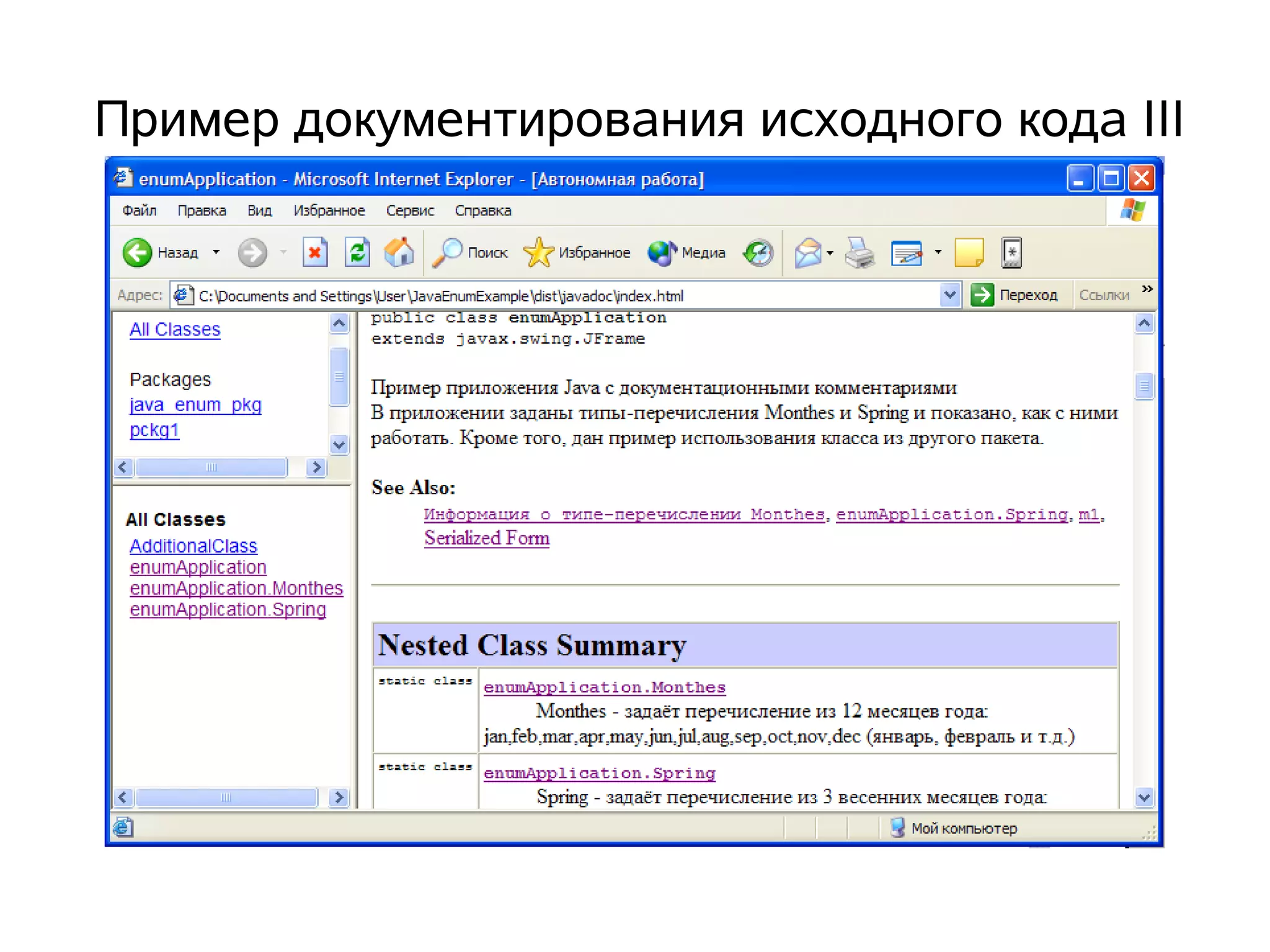Click the Mail envelope icon
The width and height of the screenshot is (1270, 952).
pos(808,253)
